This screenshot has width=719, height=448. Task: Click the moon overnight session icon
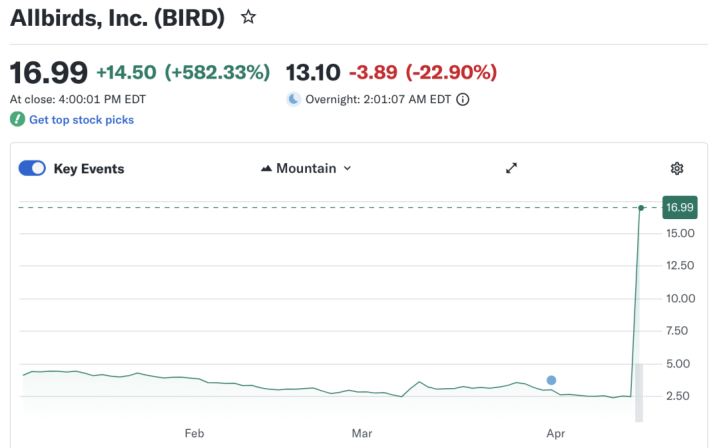pos(294,99)
